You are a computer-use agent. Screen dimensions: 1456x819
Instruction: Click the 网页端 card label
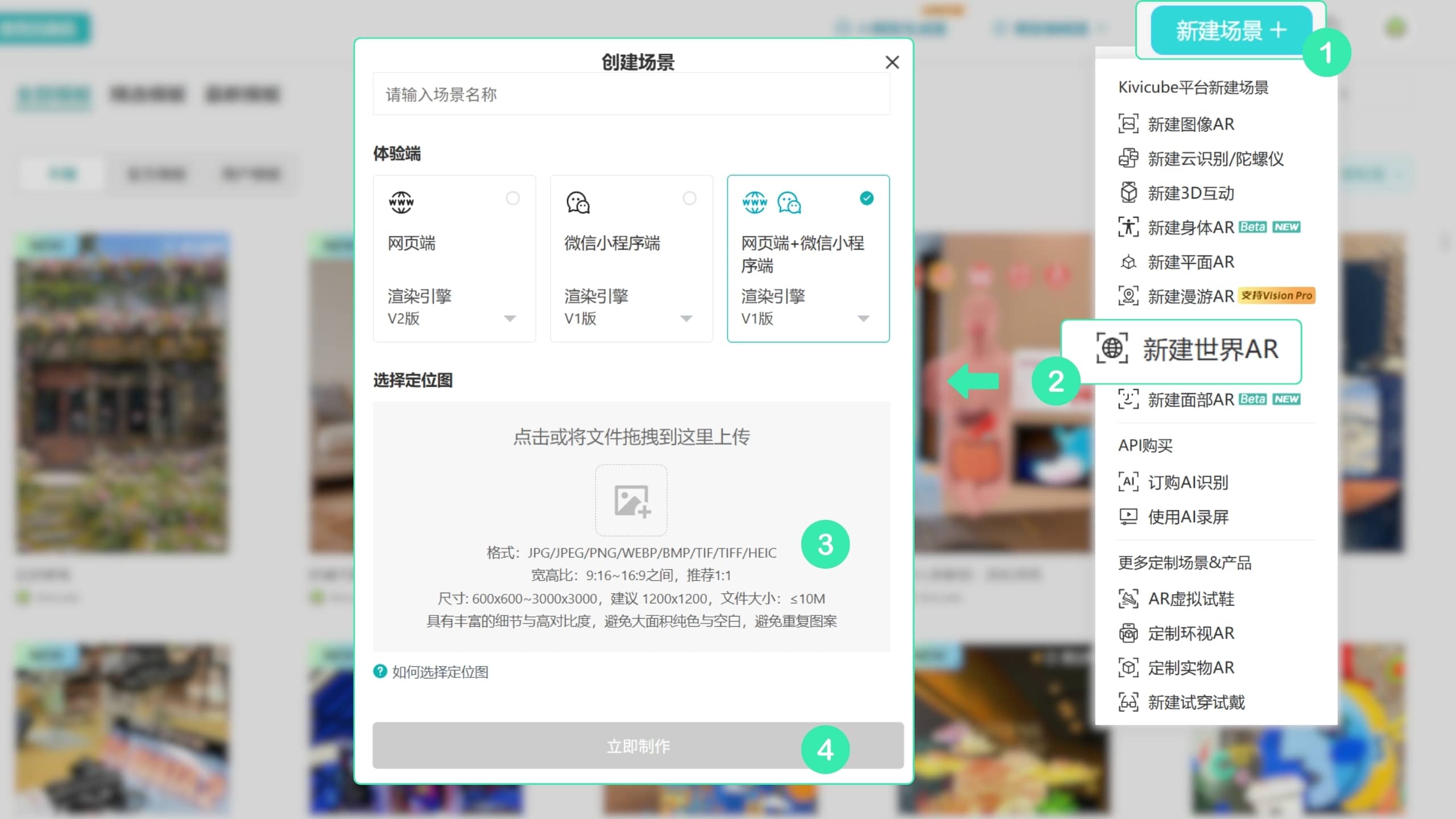[411, 243]
